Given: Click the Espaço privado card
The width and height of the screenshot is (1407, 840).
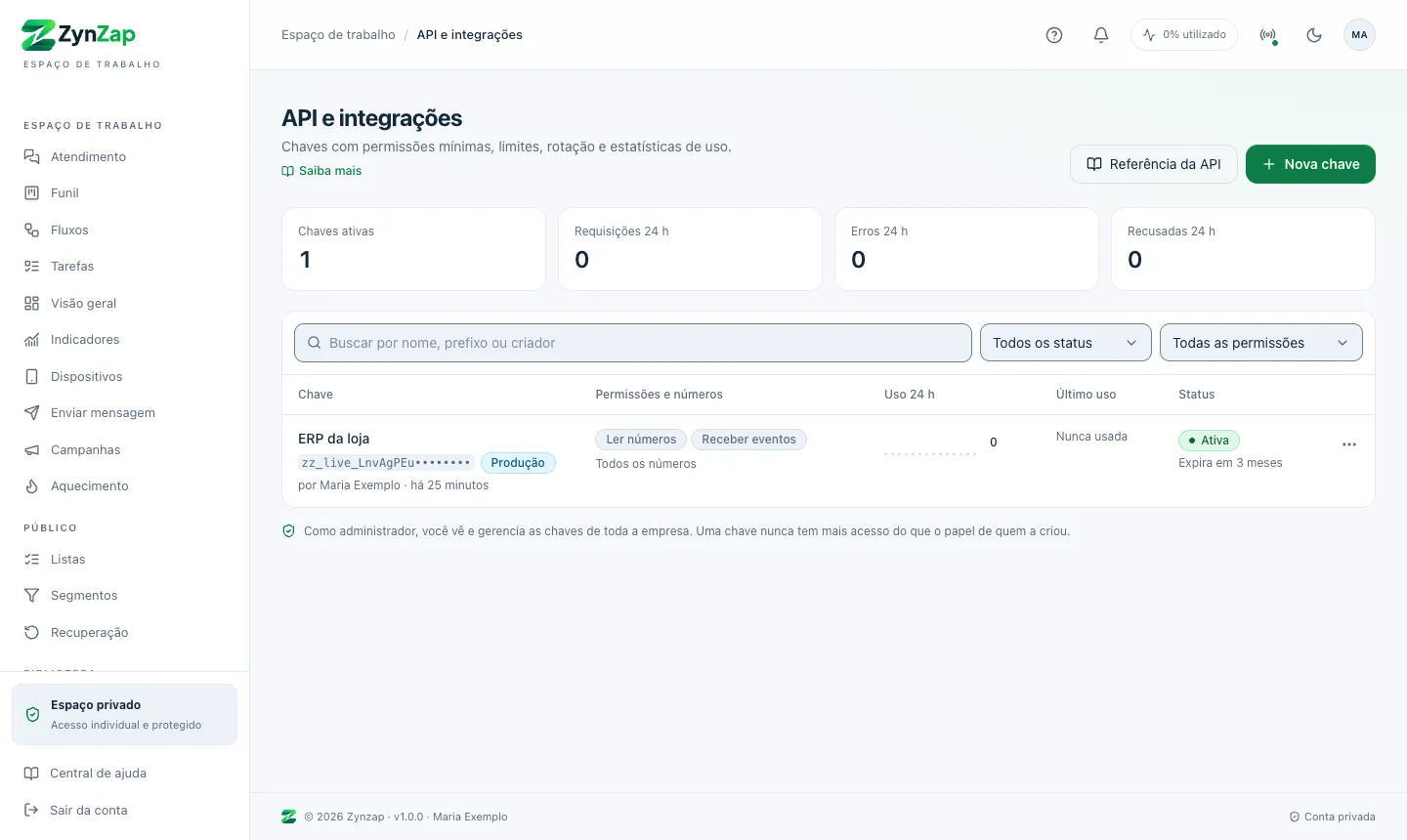Looking at the screenshot, I should [x=124, y=714].
